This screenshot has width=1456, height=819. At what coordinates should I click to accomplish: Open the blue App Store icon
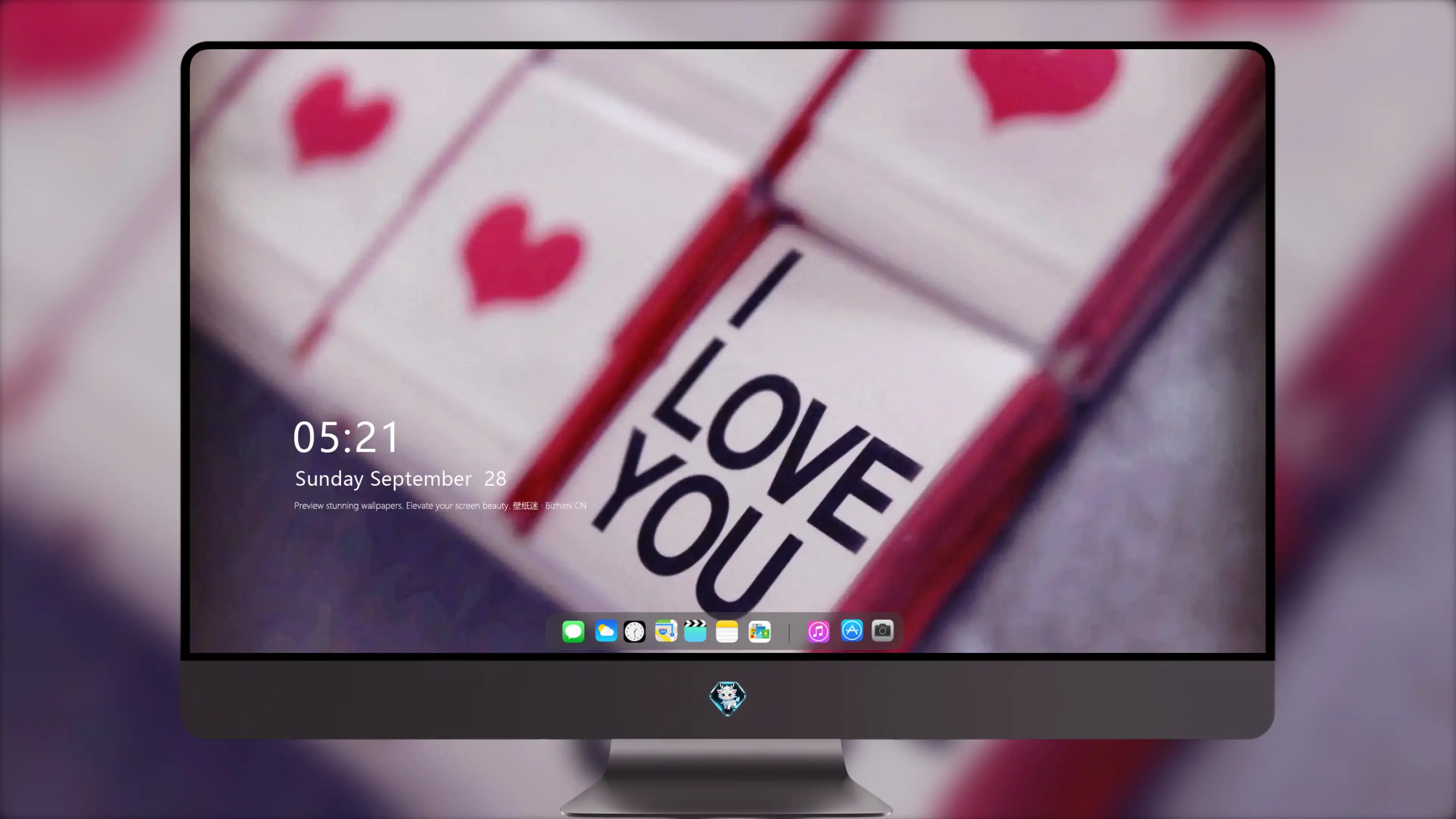coord(852,631)
